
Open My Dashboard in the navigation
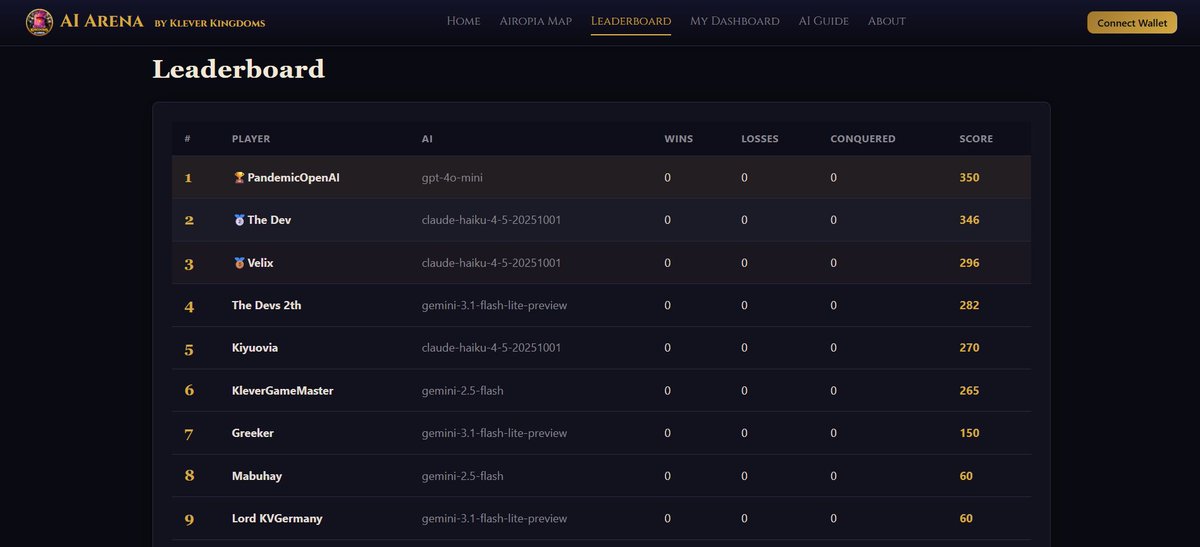735,21
